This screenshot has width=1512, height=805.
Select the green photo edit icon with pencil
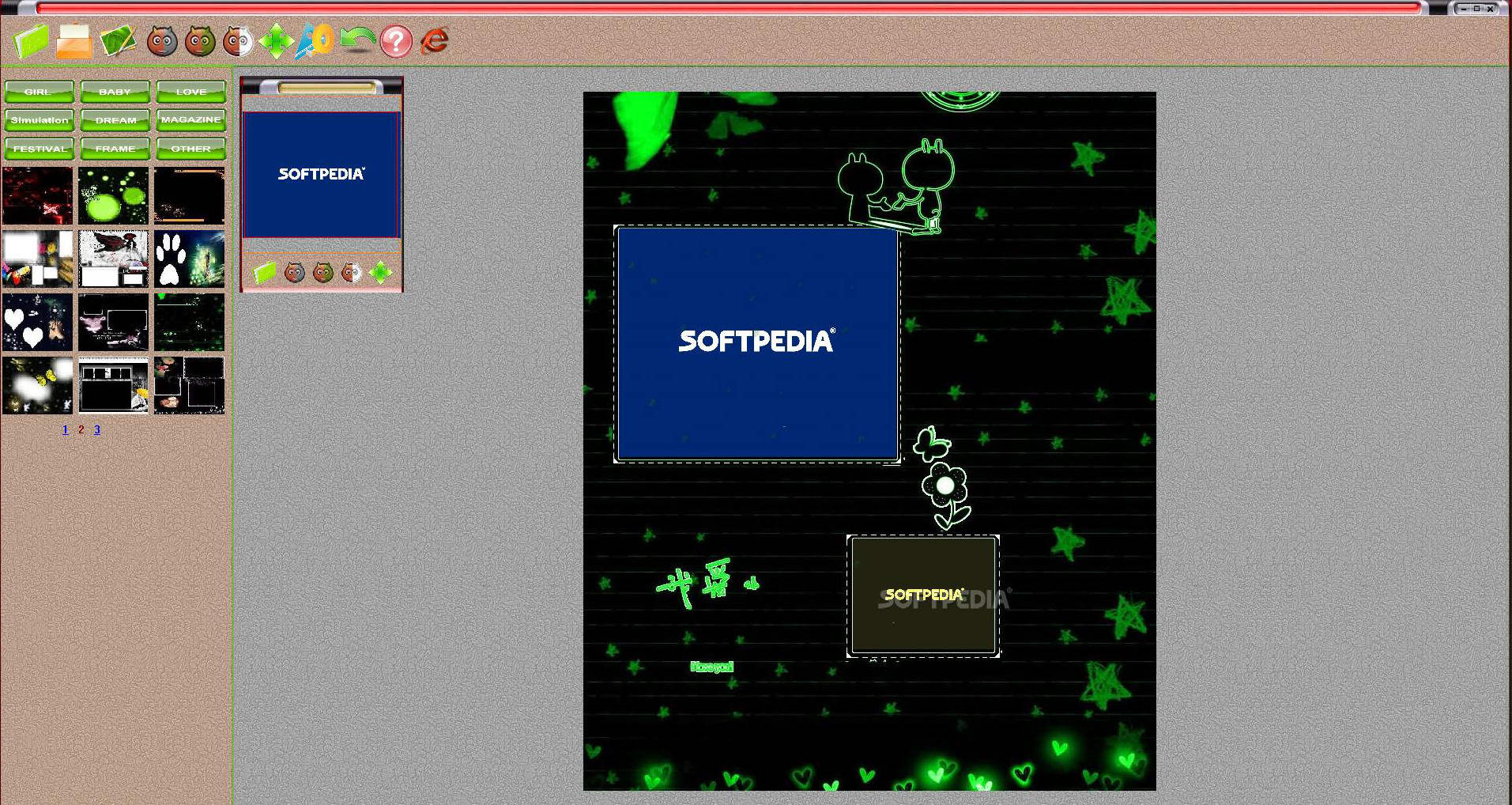tap(119, 41)
